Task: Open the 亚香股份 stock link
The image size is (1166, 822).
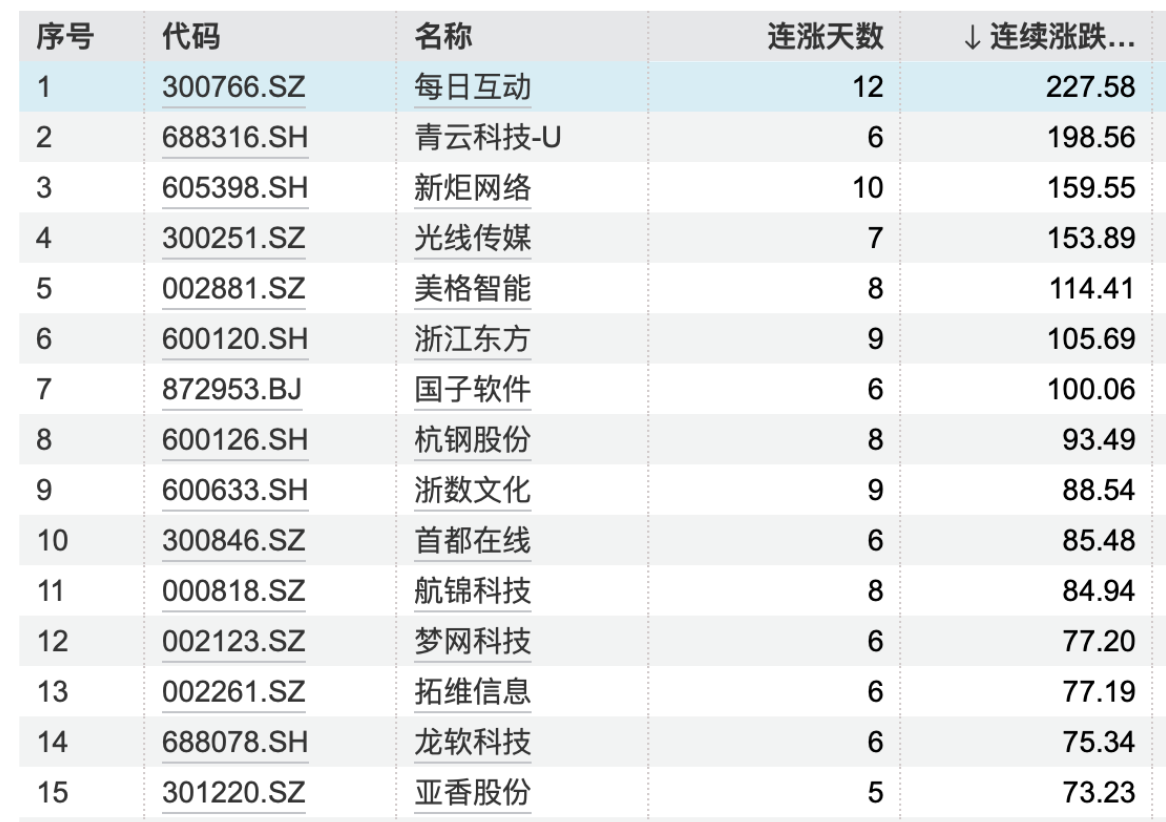Action: (472, 793)
